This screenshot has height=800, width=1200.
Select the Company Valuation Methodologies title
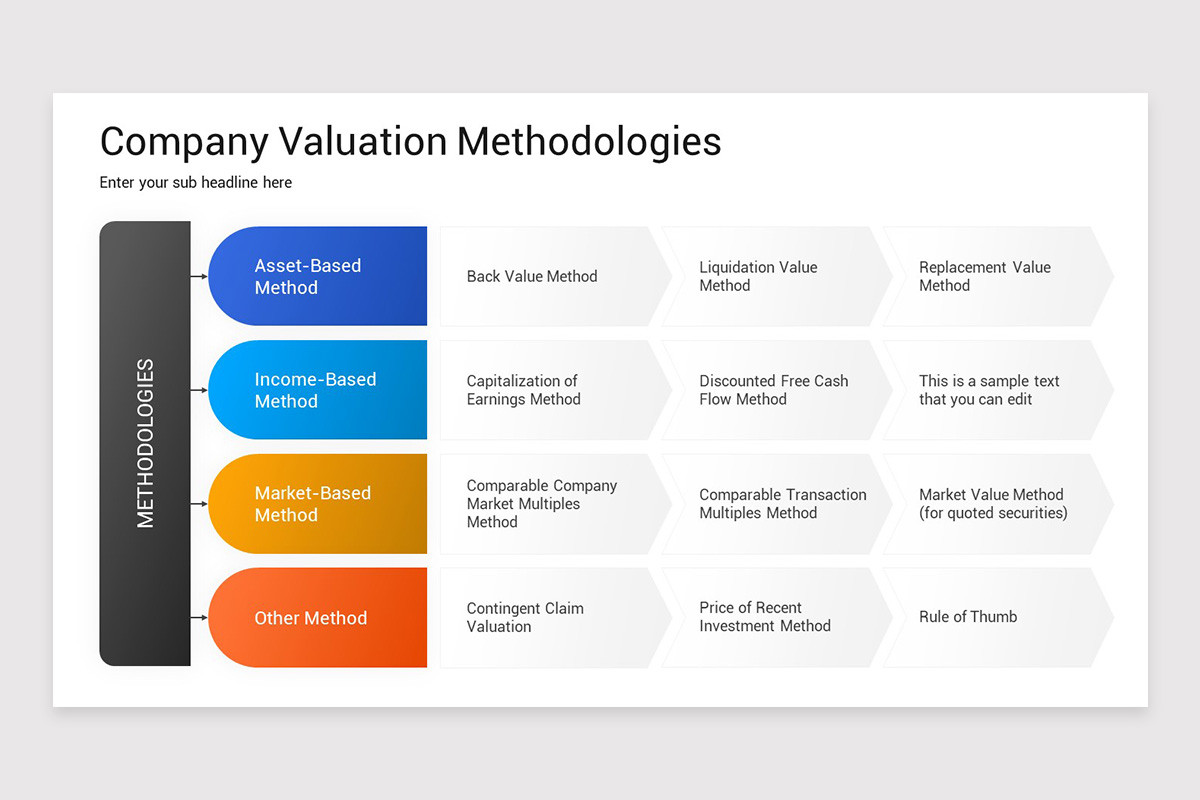[410, 141]
